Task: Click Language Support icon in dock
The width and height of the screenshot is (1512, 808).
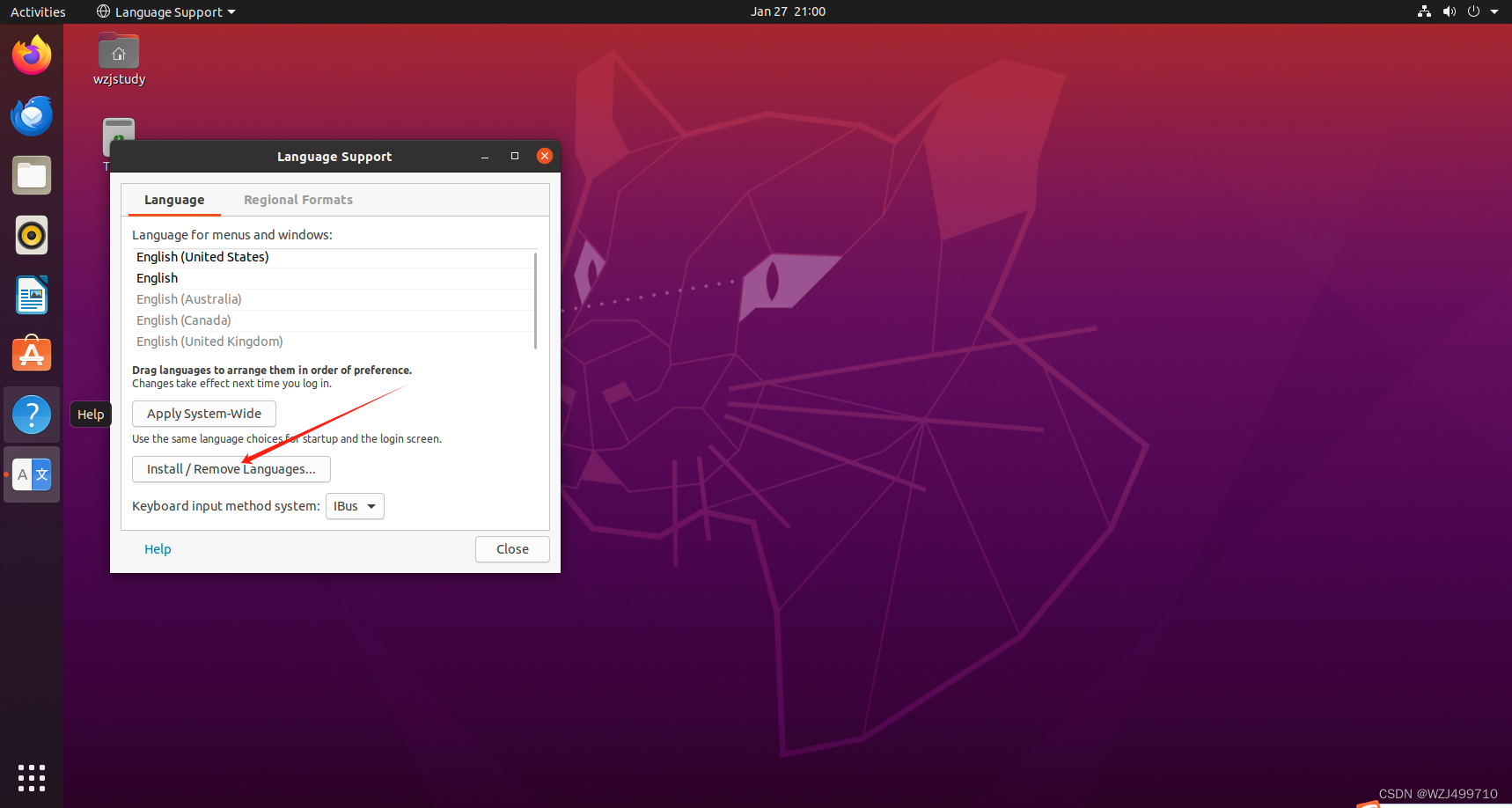Action: [32, 474]
